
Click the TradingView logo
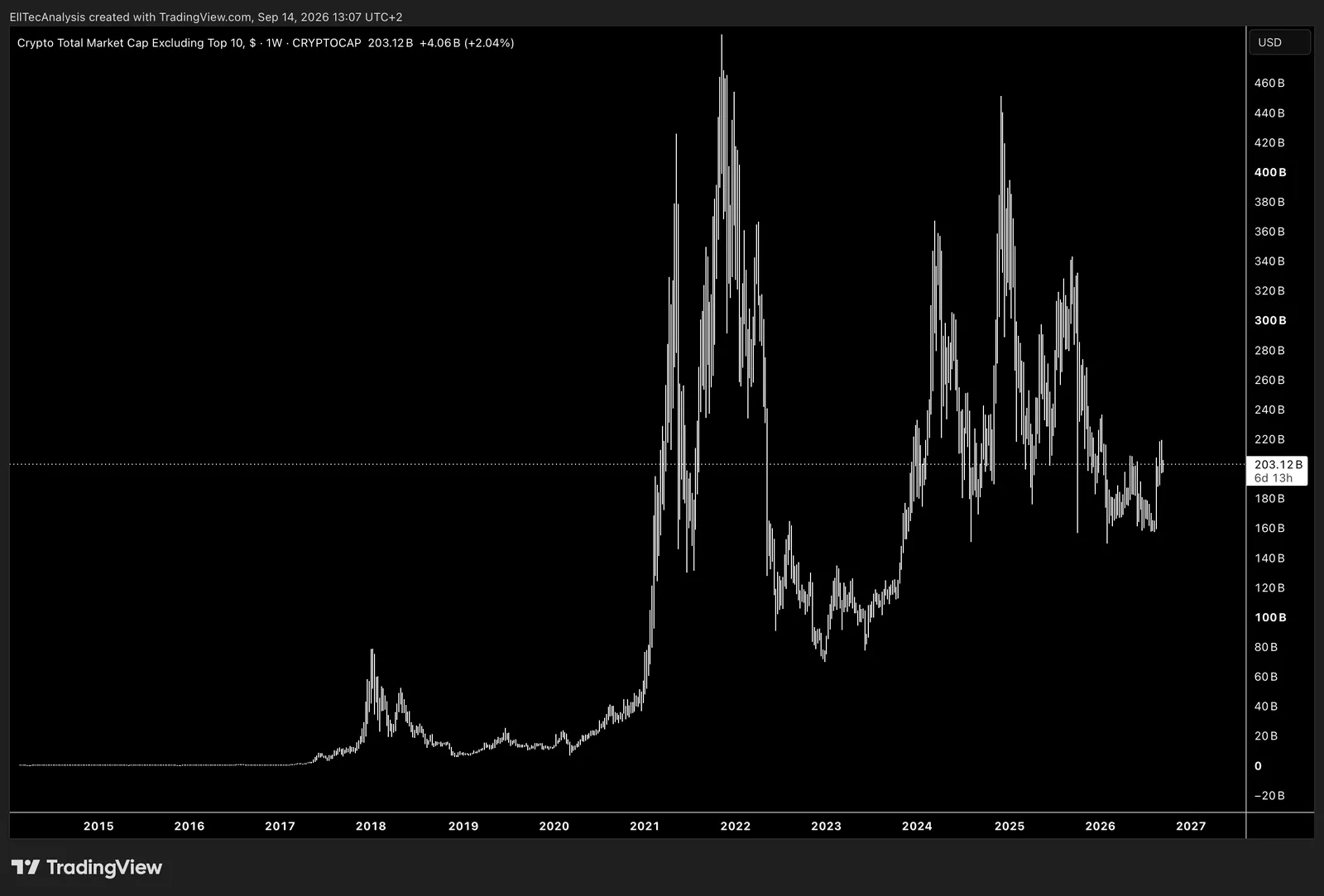(87, 867)
